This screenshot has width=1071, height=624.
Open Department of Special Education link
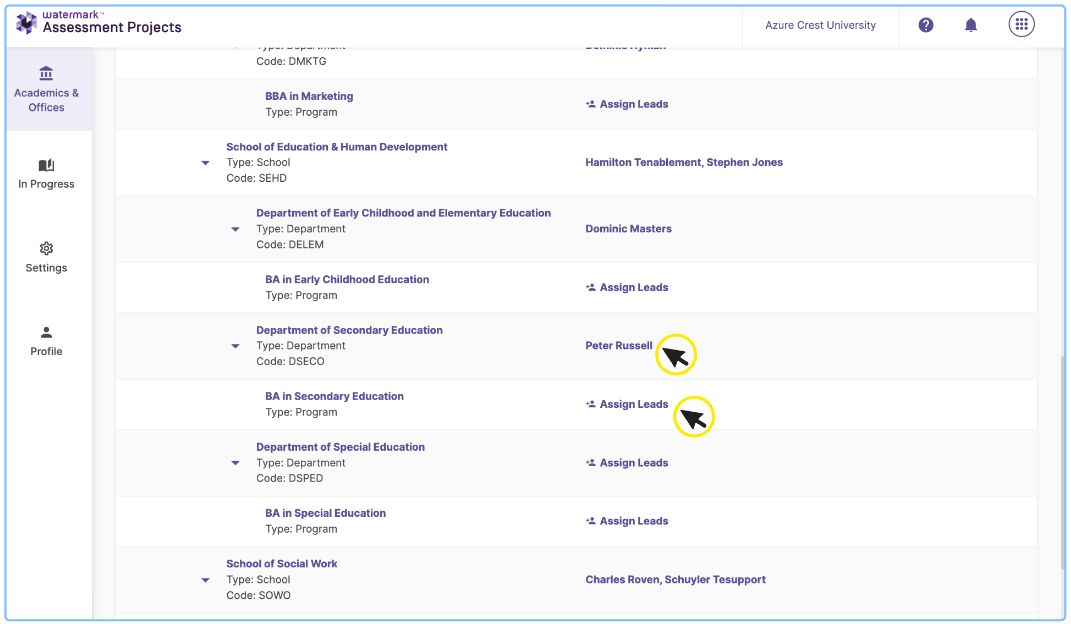point(340,447)
